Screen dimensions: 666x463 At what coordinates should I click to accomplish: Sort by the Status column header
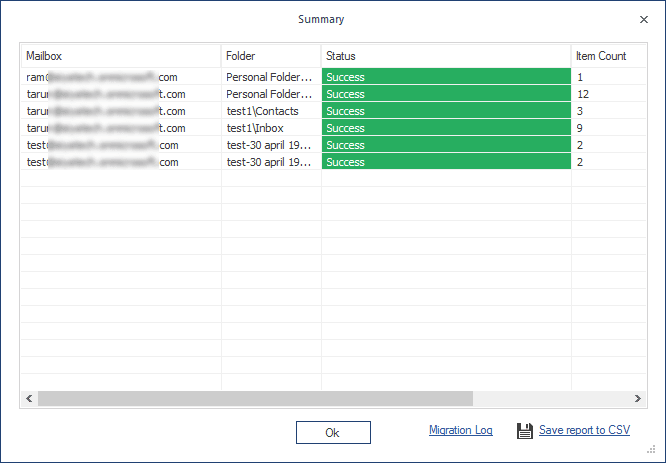click(446, 56)
